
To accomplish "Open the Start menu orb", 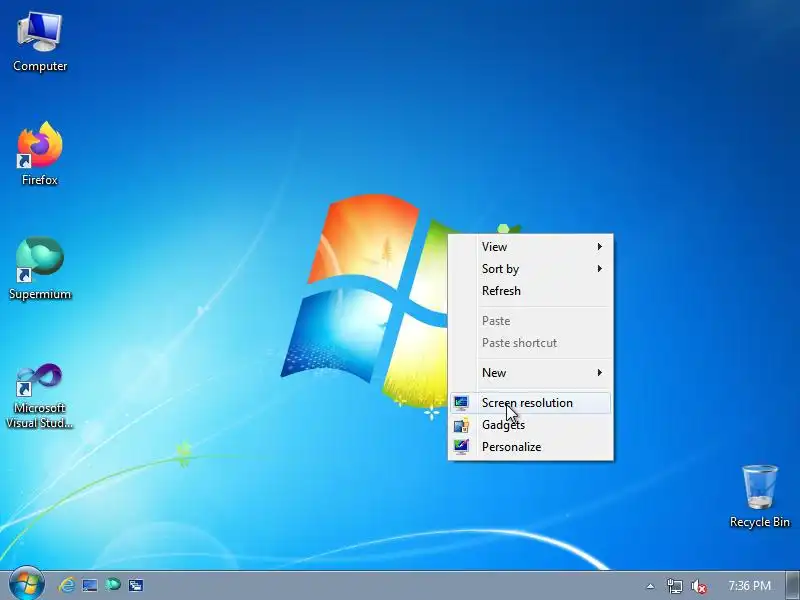I will [x=27, y=584].
